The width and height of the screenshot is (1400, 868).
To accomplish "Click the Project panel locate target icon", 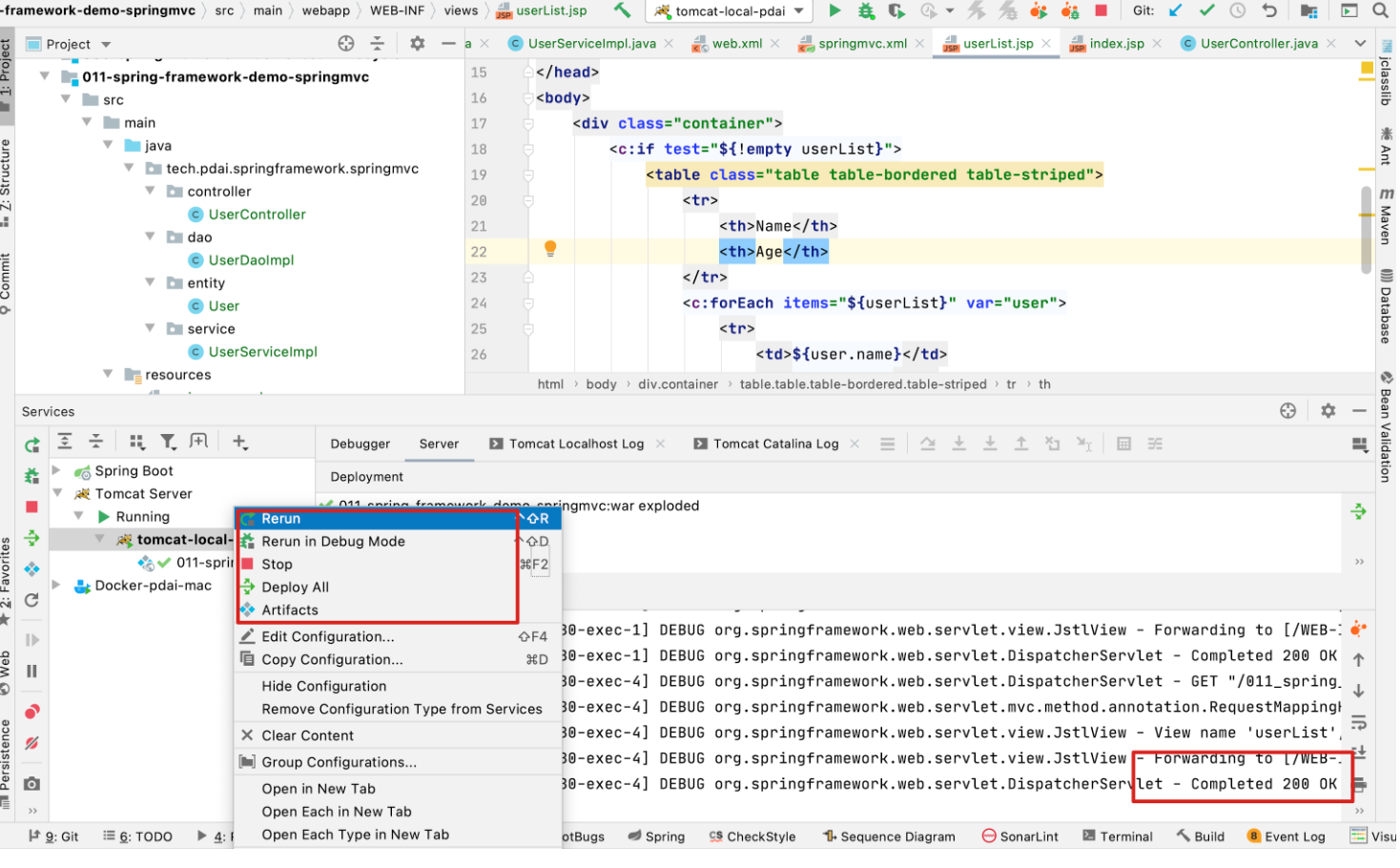I will point(346,44).
